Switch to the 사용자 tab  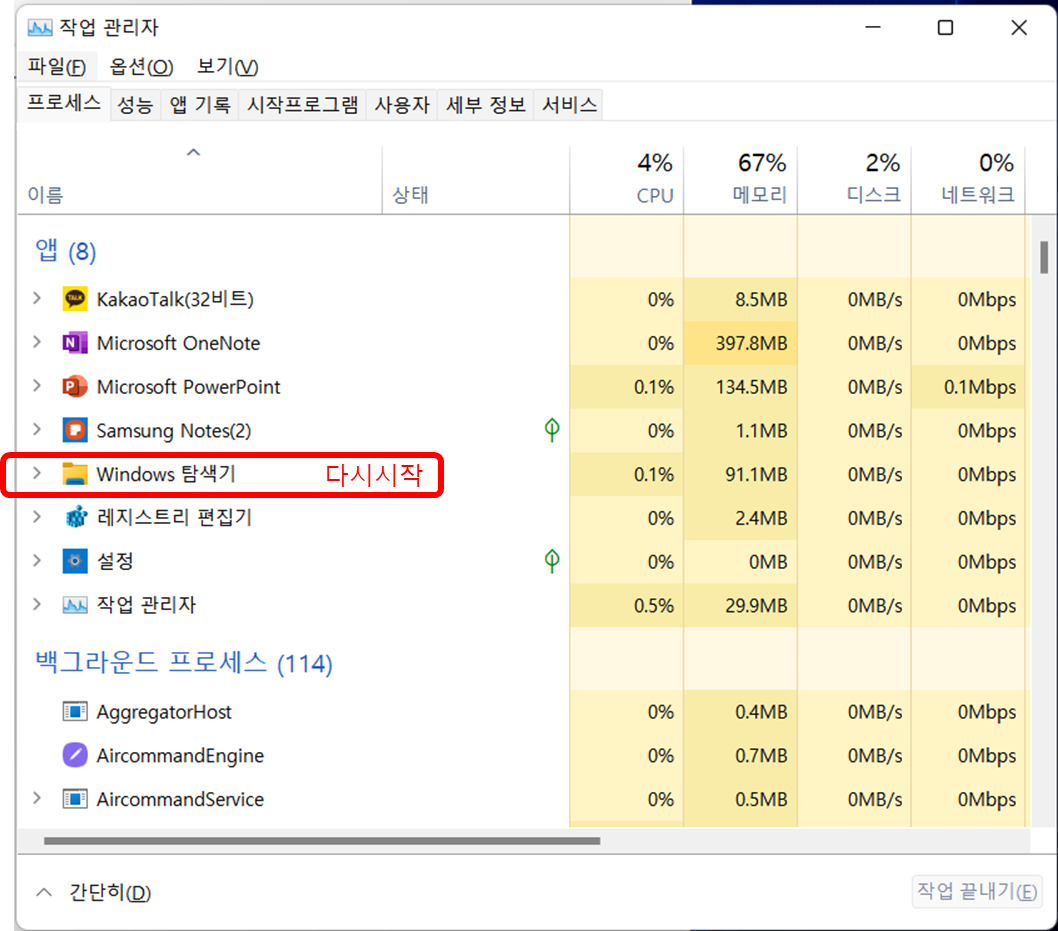[x=401, y=105]
